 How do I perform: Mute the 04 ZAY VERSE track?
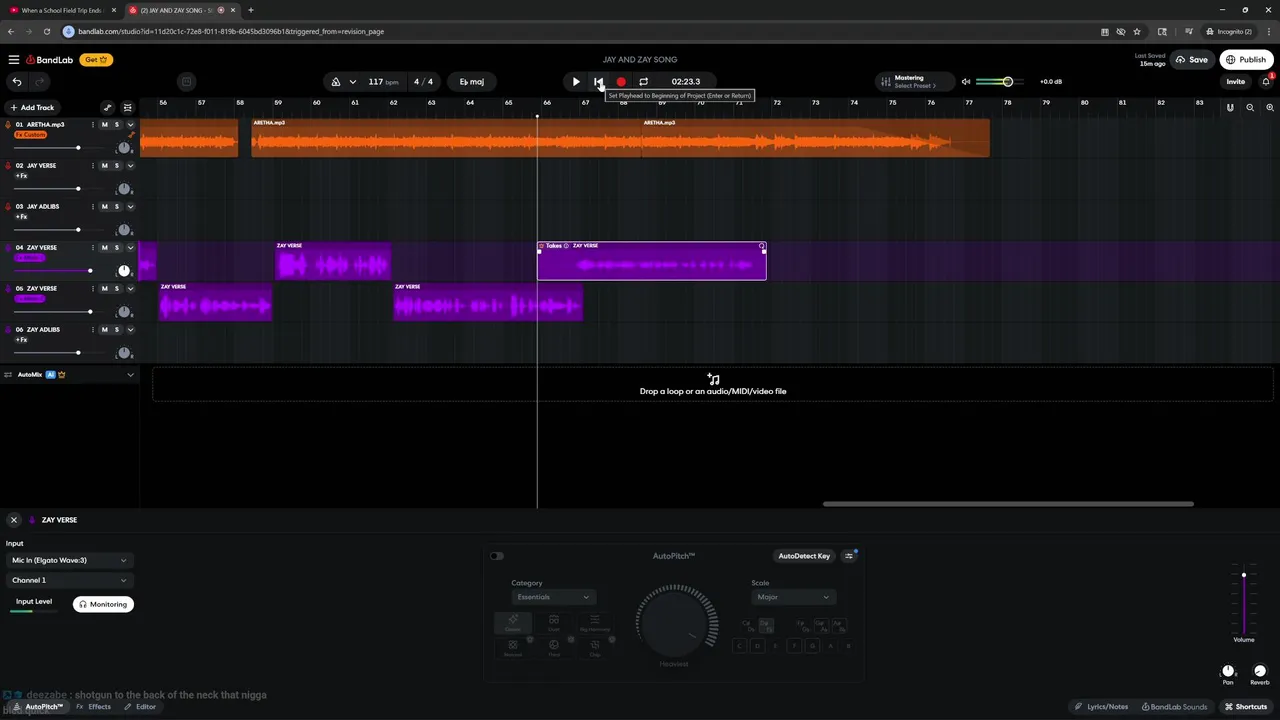click(104, 248)
